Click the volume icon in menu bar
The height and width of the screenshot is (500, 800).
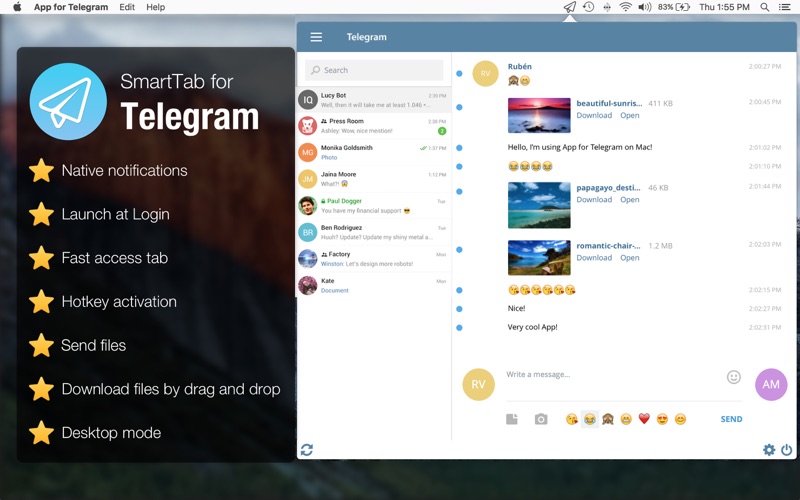click(x=644, y=7)
